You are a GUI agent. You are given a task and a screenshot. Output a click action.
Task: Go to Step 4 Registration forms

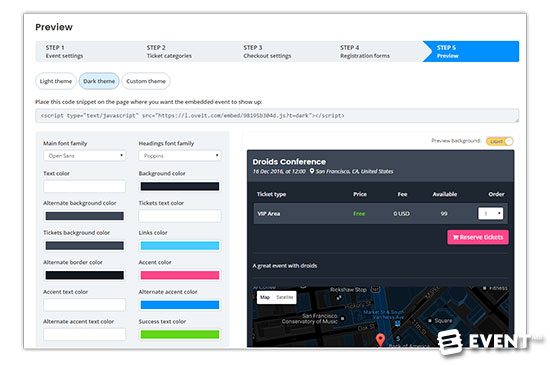pos(365,52)
